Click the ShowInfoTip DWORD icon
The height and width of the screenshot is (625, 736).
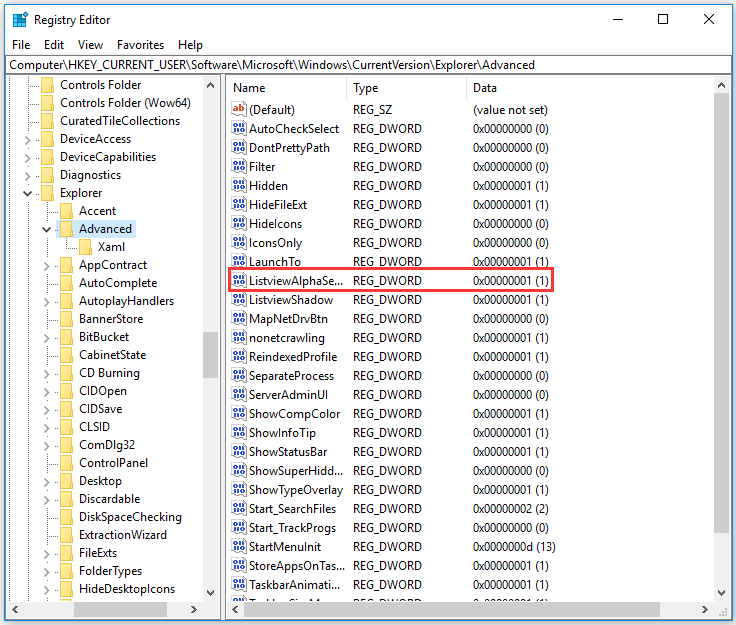point(238,432)
